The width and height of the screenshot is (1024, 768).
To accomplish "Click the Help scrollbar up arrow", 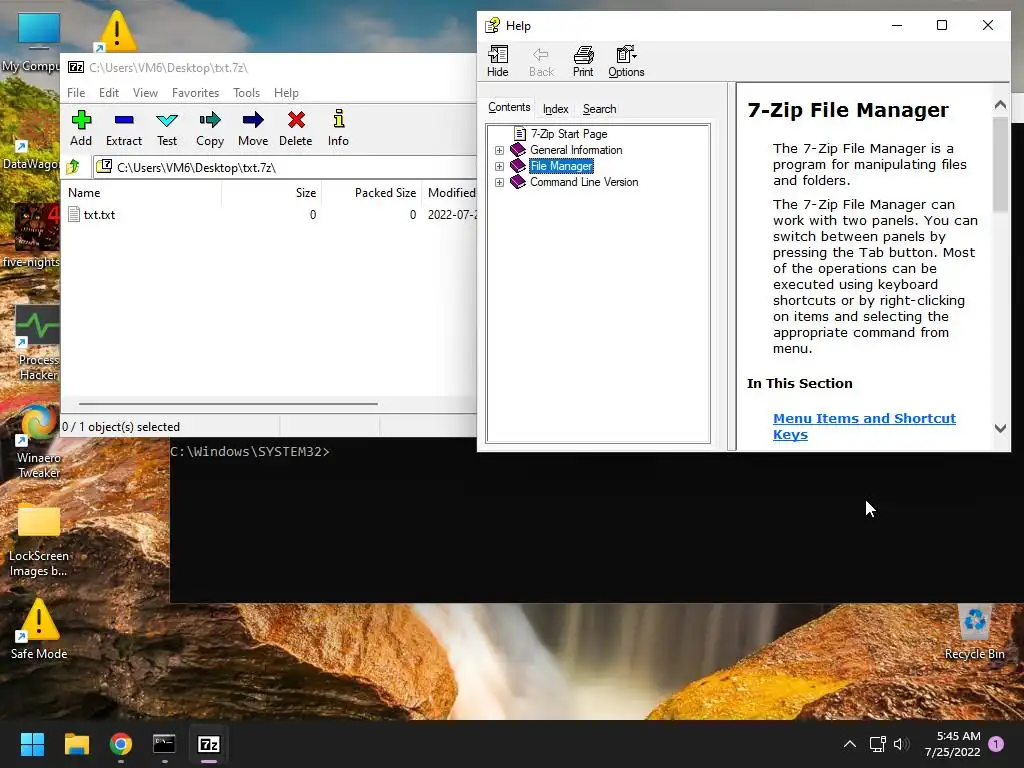I will (x=1000, y=104).
